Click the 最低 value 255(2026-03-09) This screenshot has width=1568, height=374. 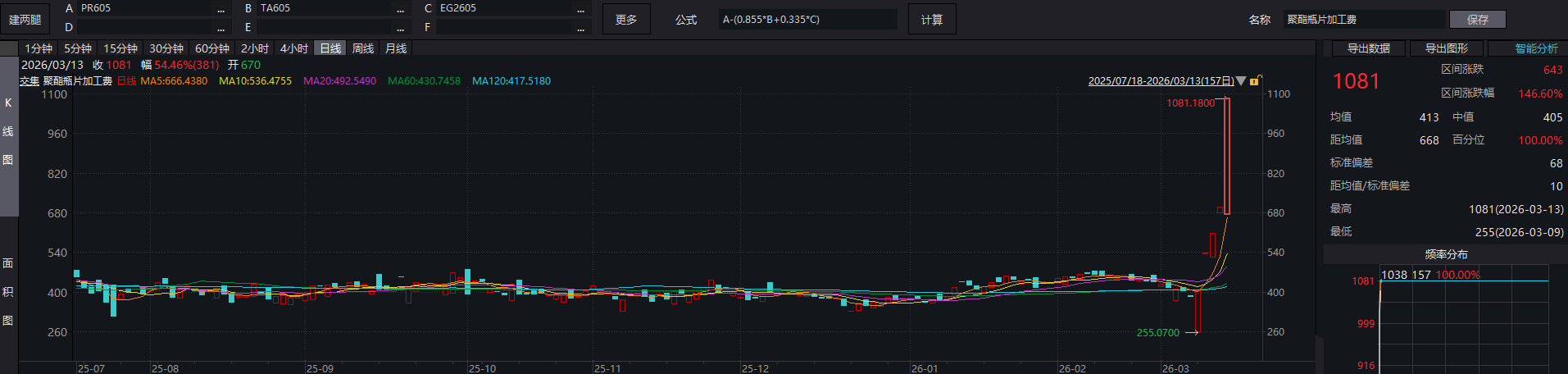1519,232
